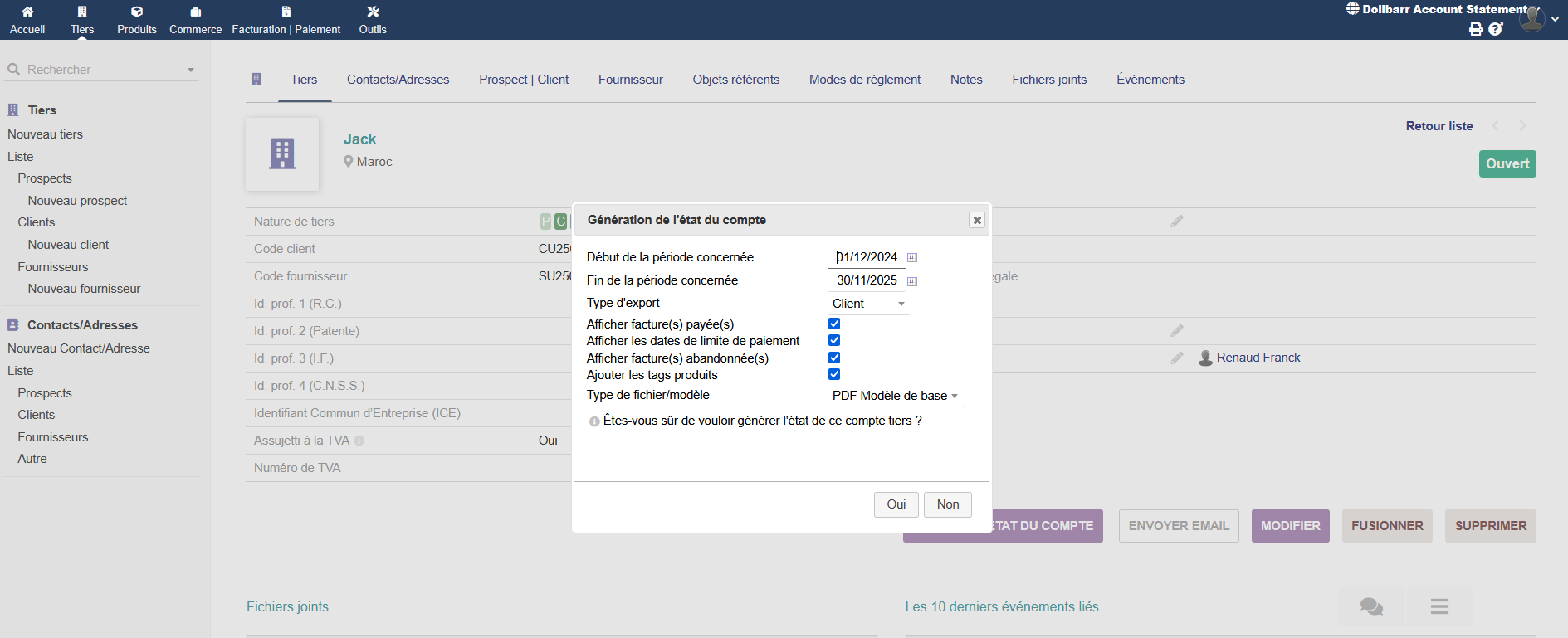
Task: Expand the Type d'export Client dropdown
Action: [x=868, y=304]
